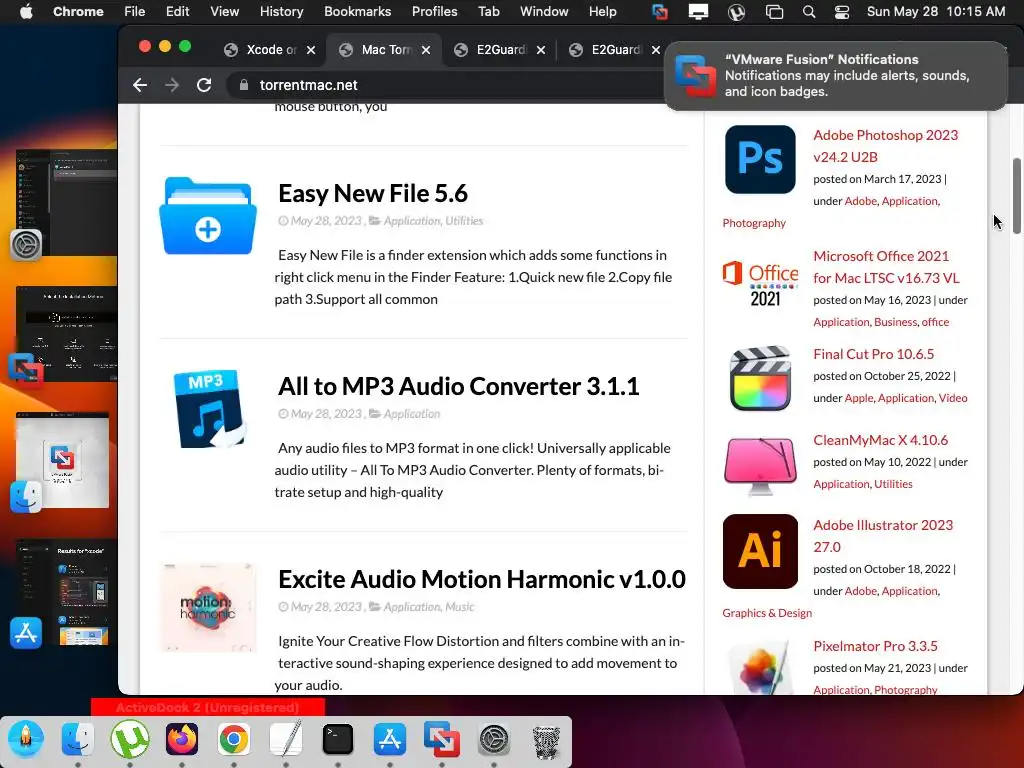Open Terminal from the dock
1024x768 pixels.
[338, 739]
